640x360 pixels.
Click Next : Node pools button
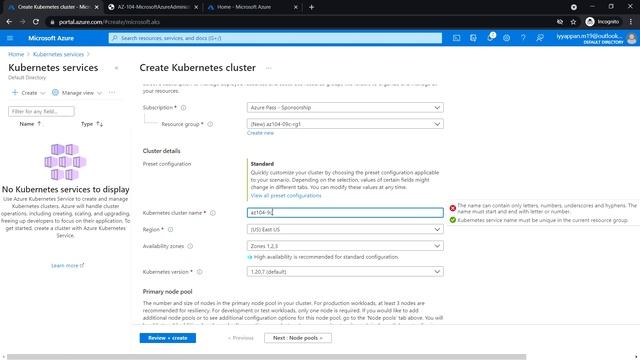(x=298, y=338)
